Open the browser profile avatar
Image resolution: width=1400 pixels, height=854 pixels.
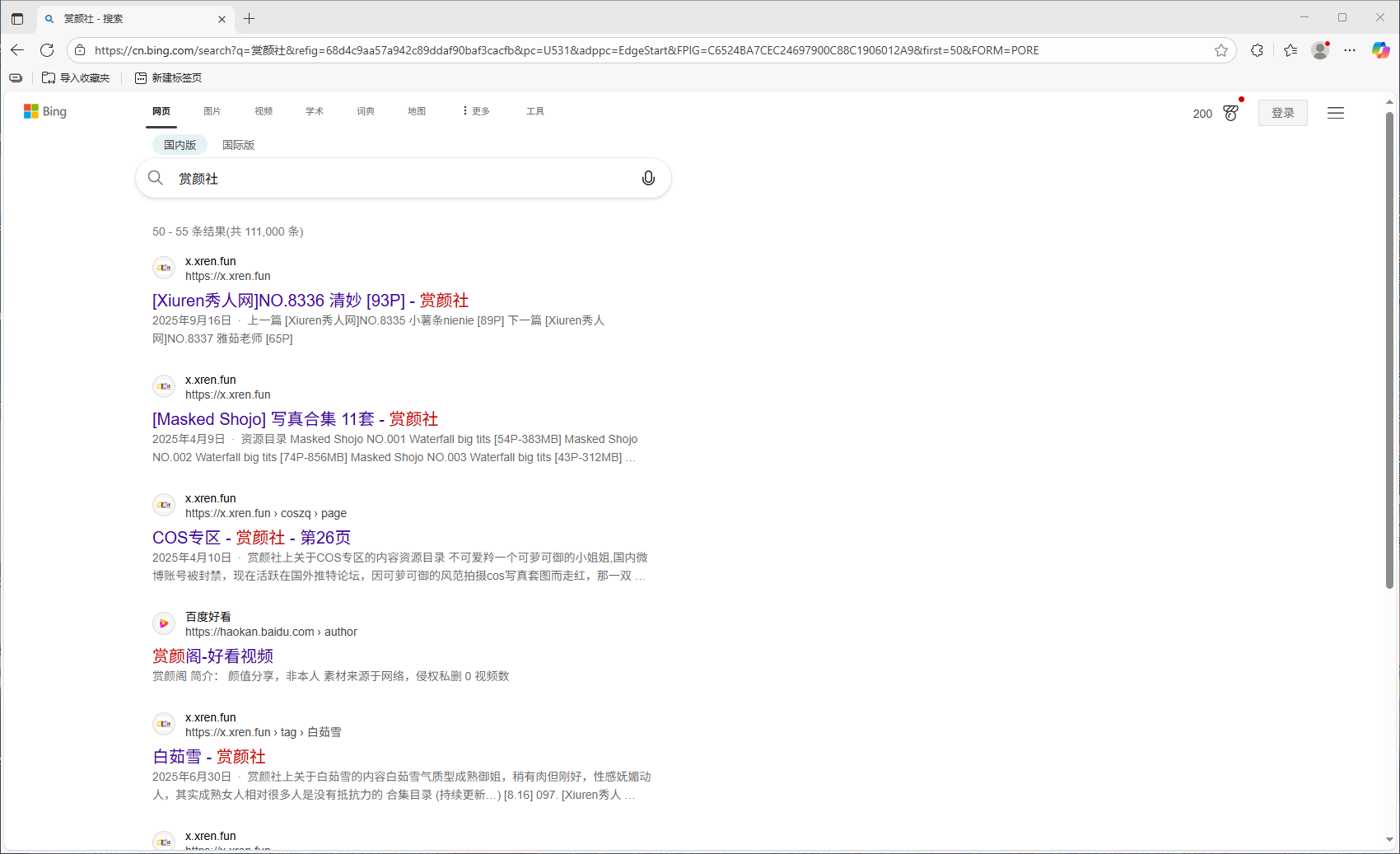click(x=1319, y=50)
